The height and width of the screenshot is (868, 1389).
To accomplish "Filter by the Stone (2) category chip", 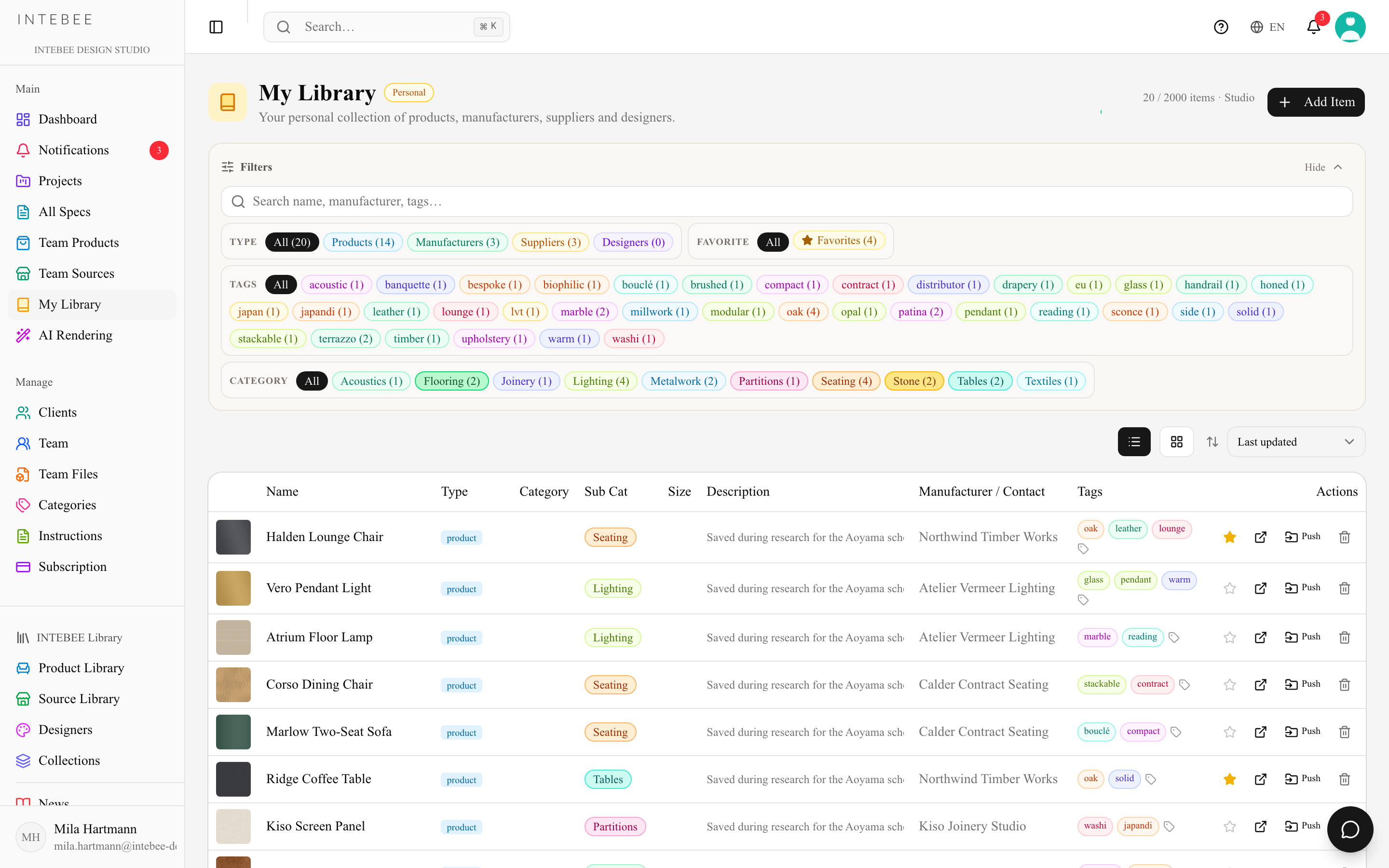I will click(914, 381).
